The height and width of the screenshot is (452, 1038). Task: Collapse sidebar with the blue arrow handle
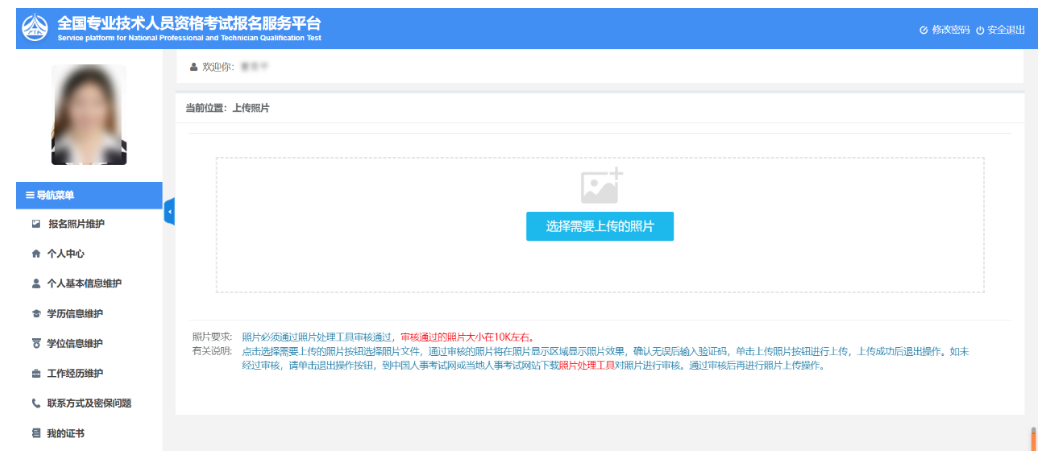[x=169, y=212]
